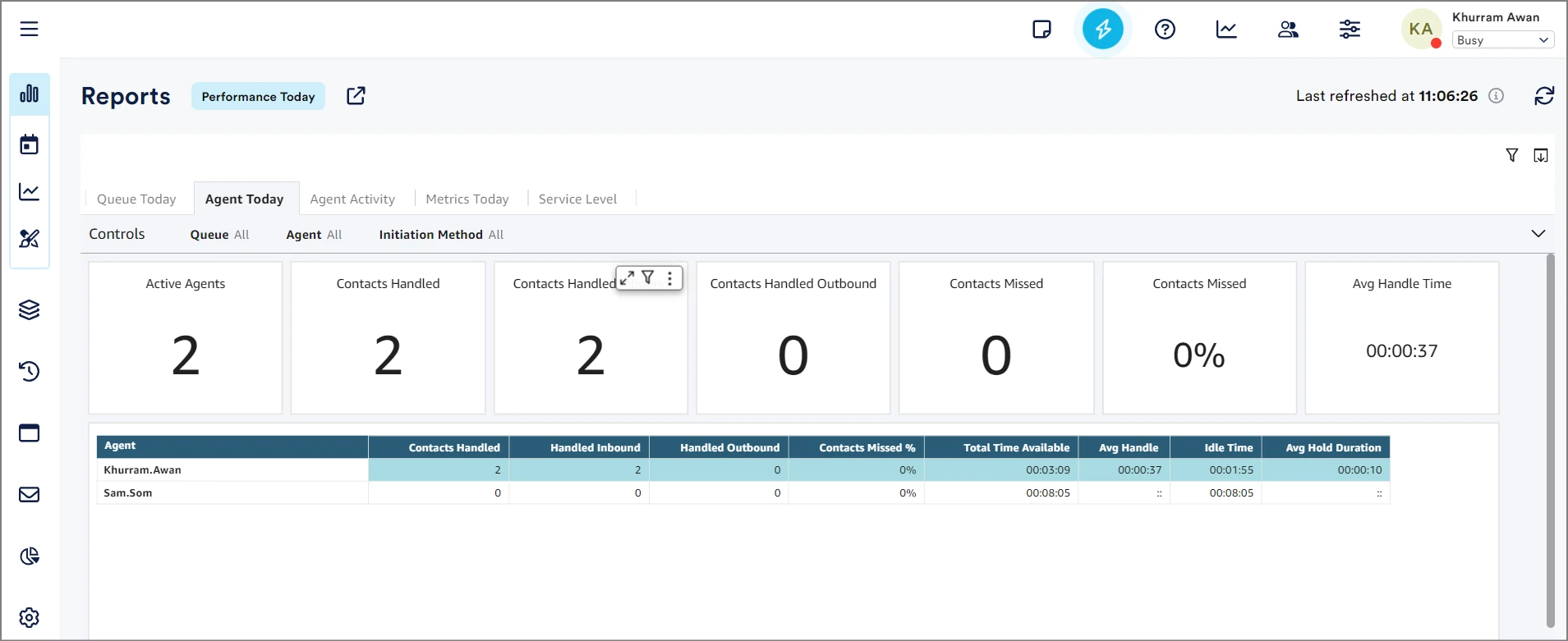Open the calendar icon in sidebar
The image size is (1568, 641).
pos(30,145)
